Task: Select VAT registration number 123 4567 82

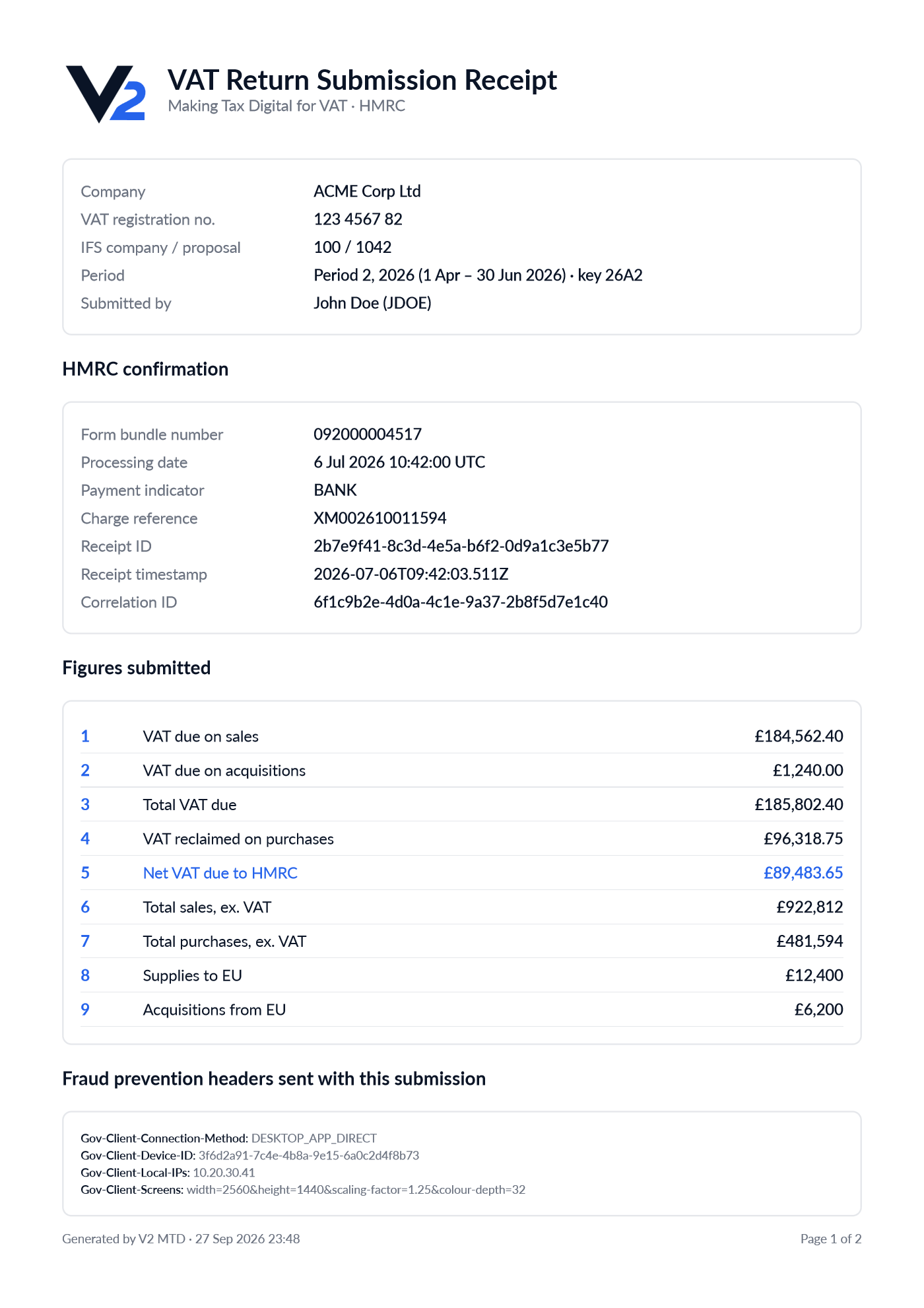Action: click(x=358, y=219)
